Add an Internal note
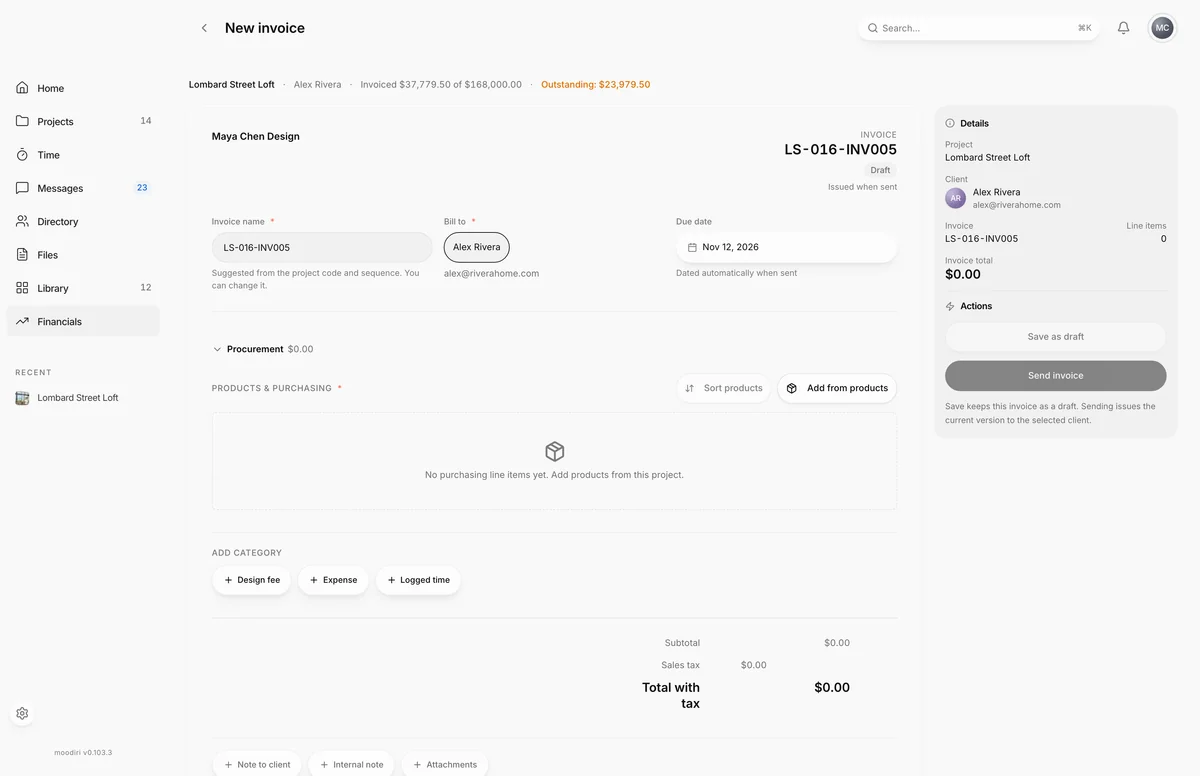The width and height of the screenshot is (1200, 776). pyautogui.click(x=351, y=764)
